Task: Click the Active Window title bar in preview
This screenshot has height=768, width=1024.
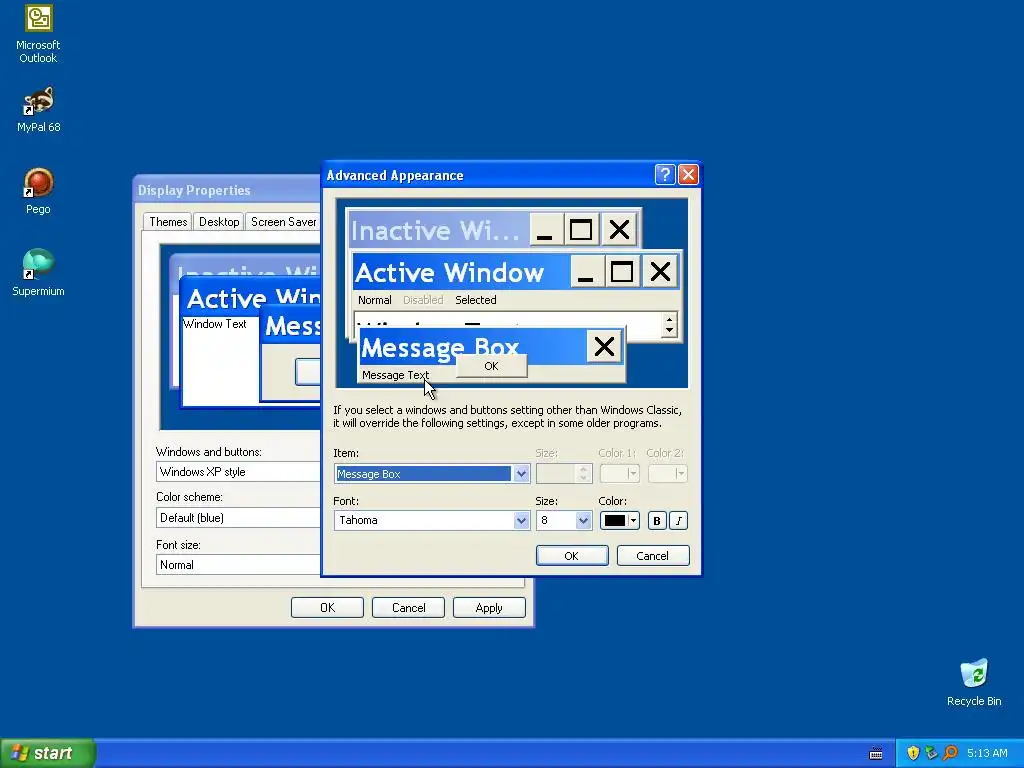Action: pyautogui.click(x=461, y=272)
